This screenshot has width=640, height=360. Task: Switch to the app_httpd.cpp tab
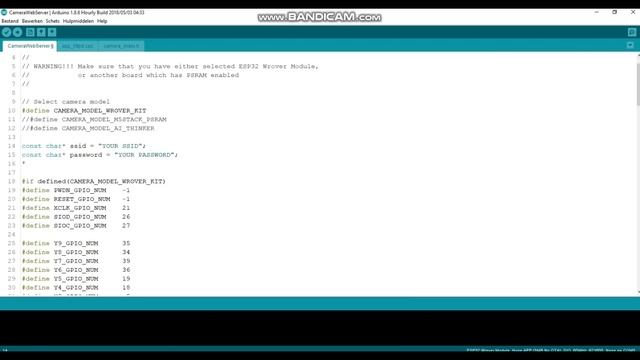point(78,46)
